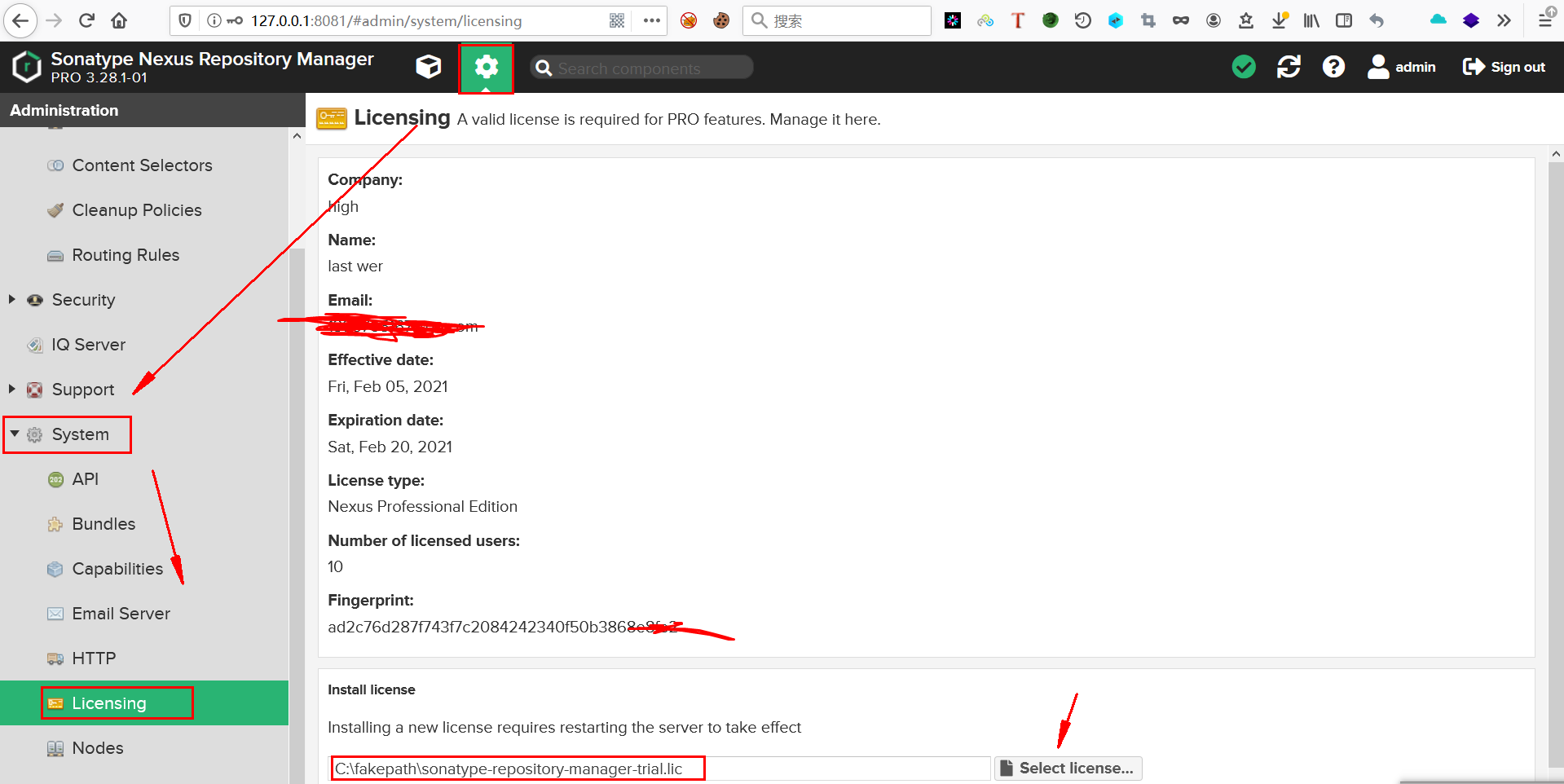The height and width of the screenshot is (784, 1564).
Task: Click the admin user profile icon
Action: point(1378,67)
